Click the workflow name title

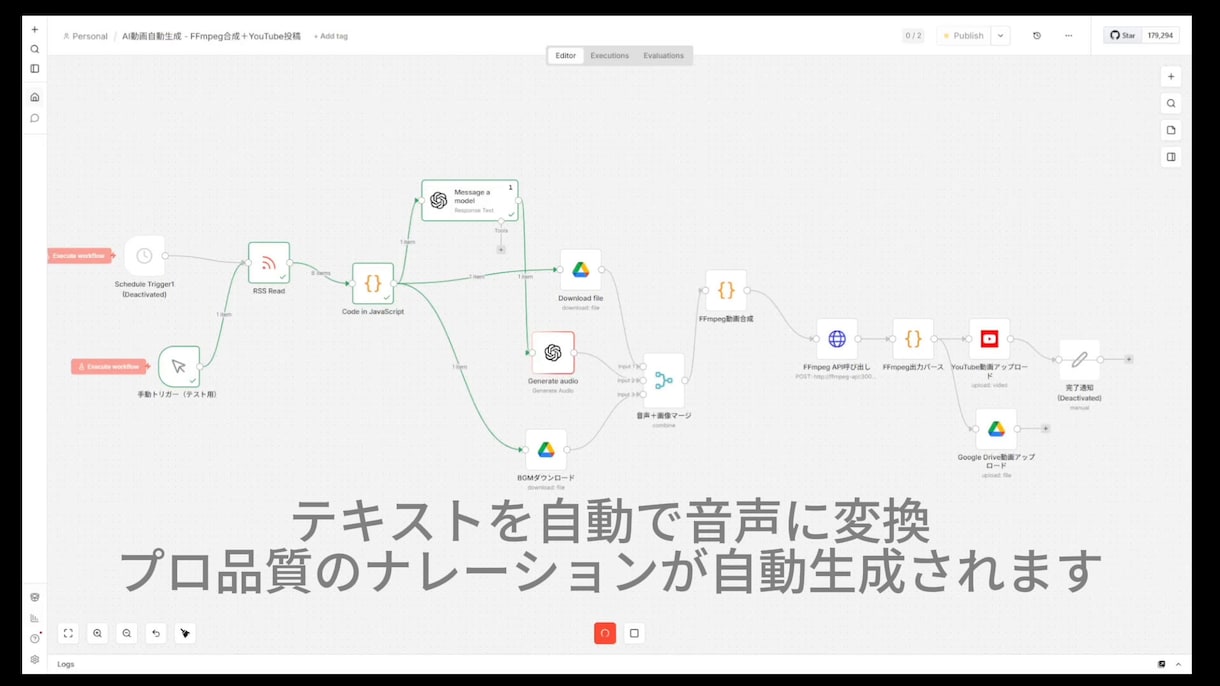click(x=211, y=36)
